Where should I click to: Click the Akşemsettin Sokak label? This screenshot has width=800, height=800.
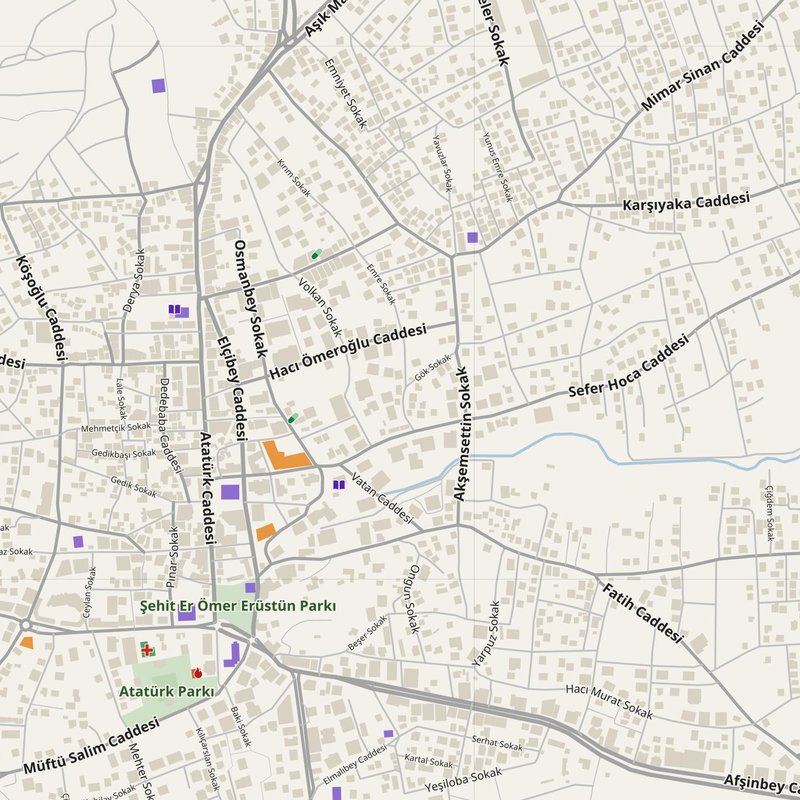point(461,434)
